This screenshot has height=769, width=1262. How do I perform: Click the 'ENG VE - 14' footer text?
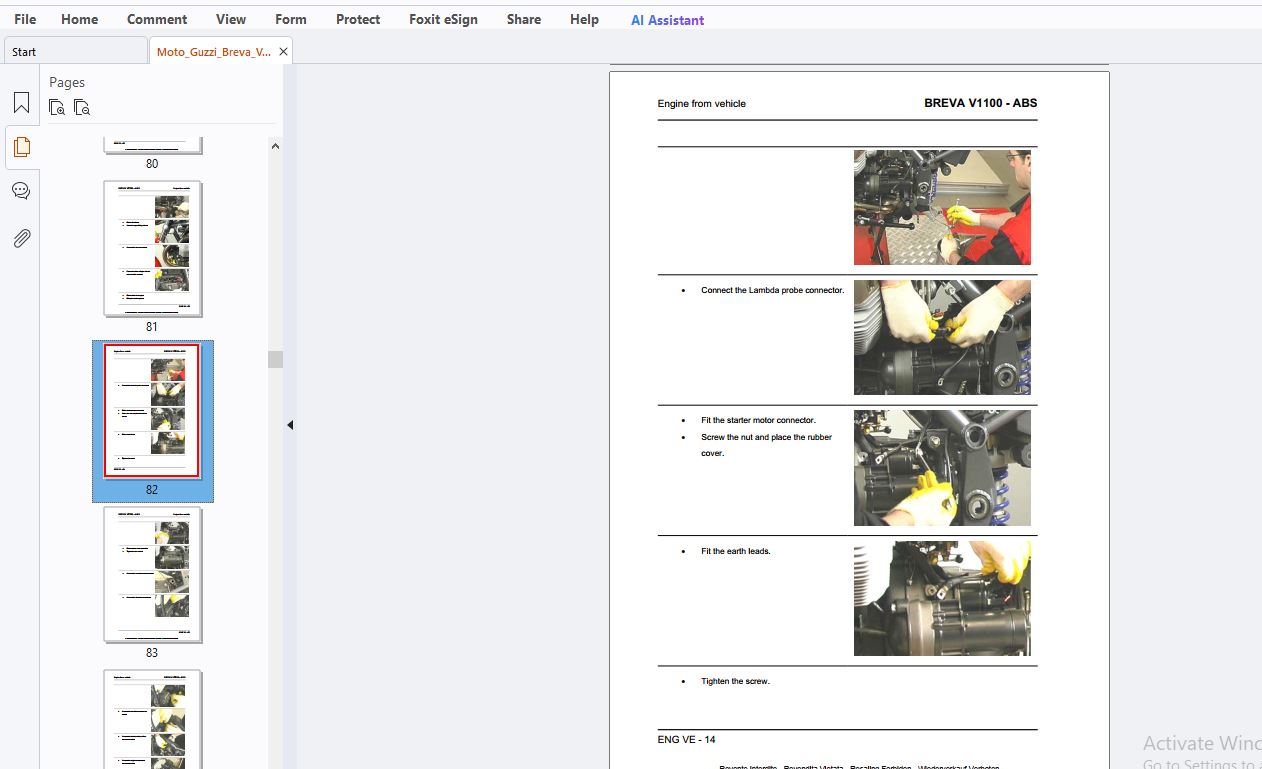[x=686, y=740]
